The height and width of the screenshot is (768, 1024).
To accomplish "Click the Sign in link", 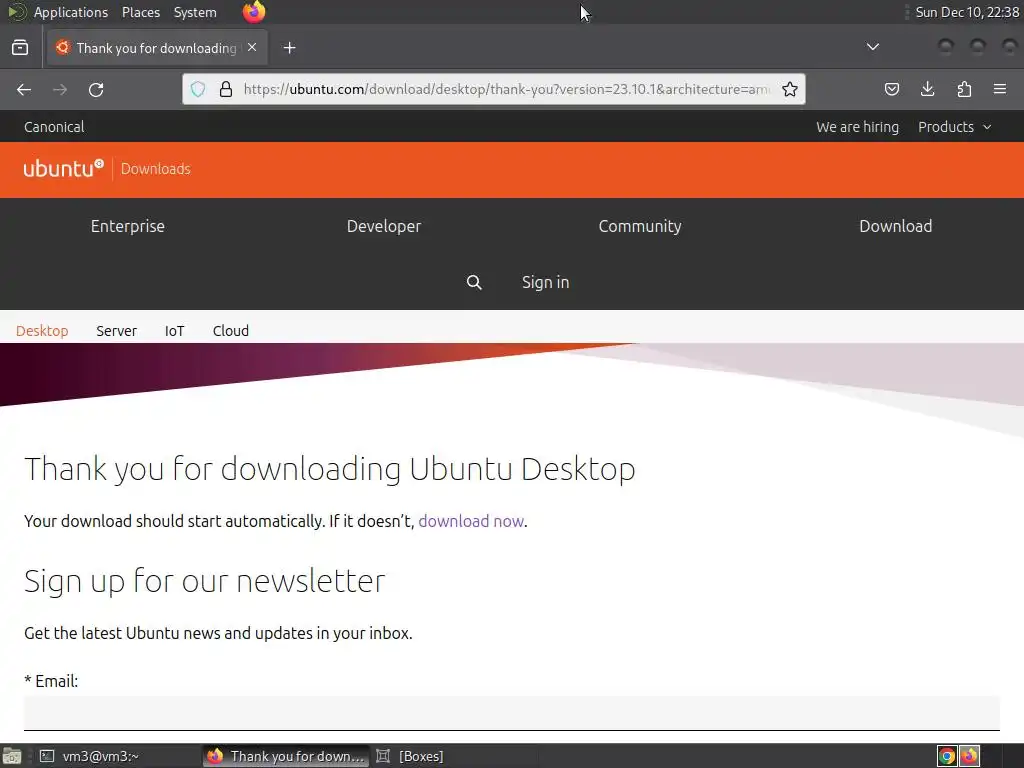I will 545,282.
